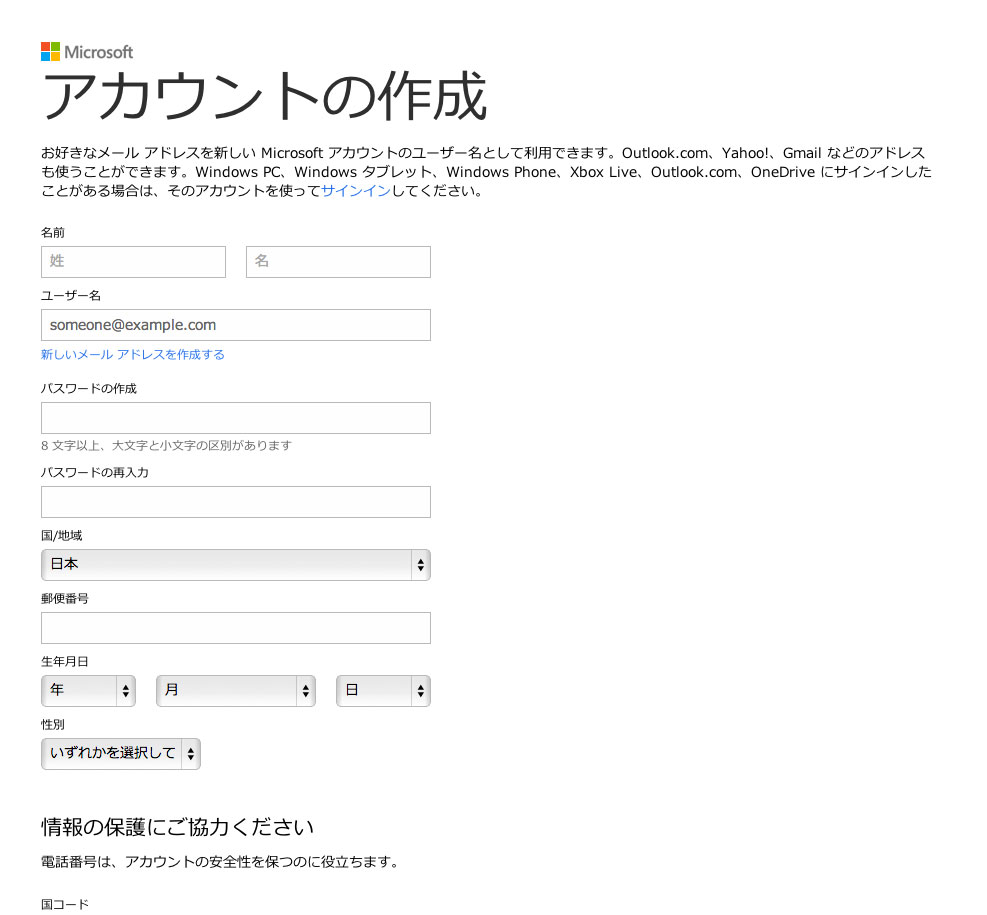Click the someone@example.com username field

(x=236, y=325)
